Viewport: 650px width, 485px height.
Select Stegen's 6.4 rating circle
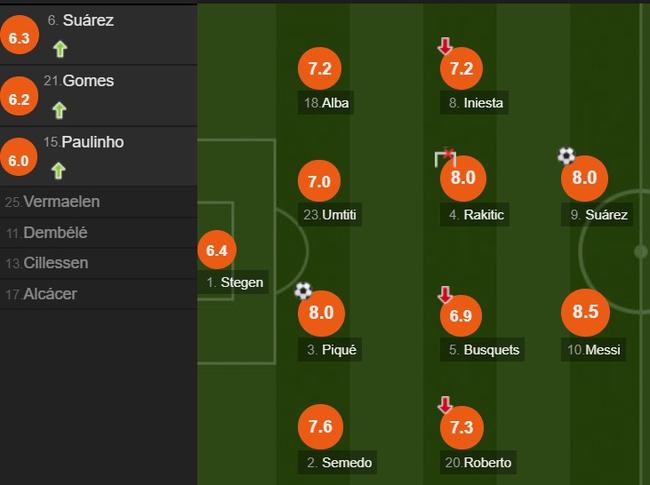(x=217, y=250)
